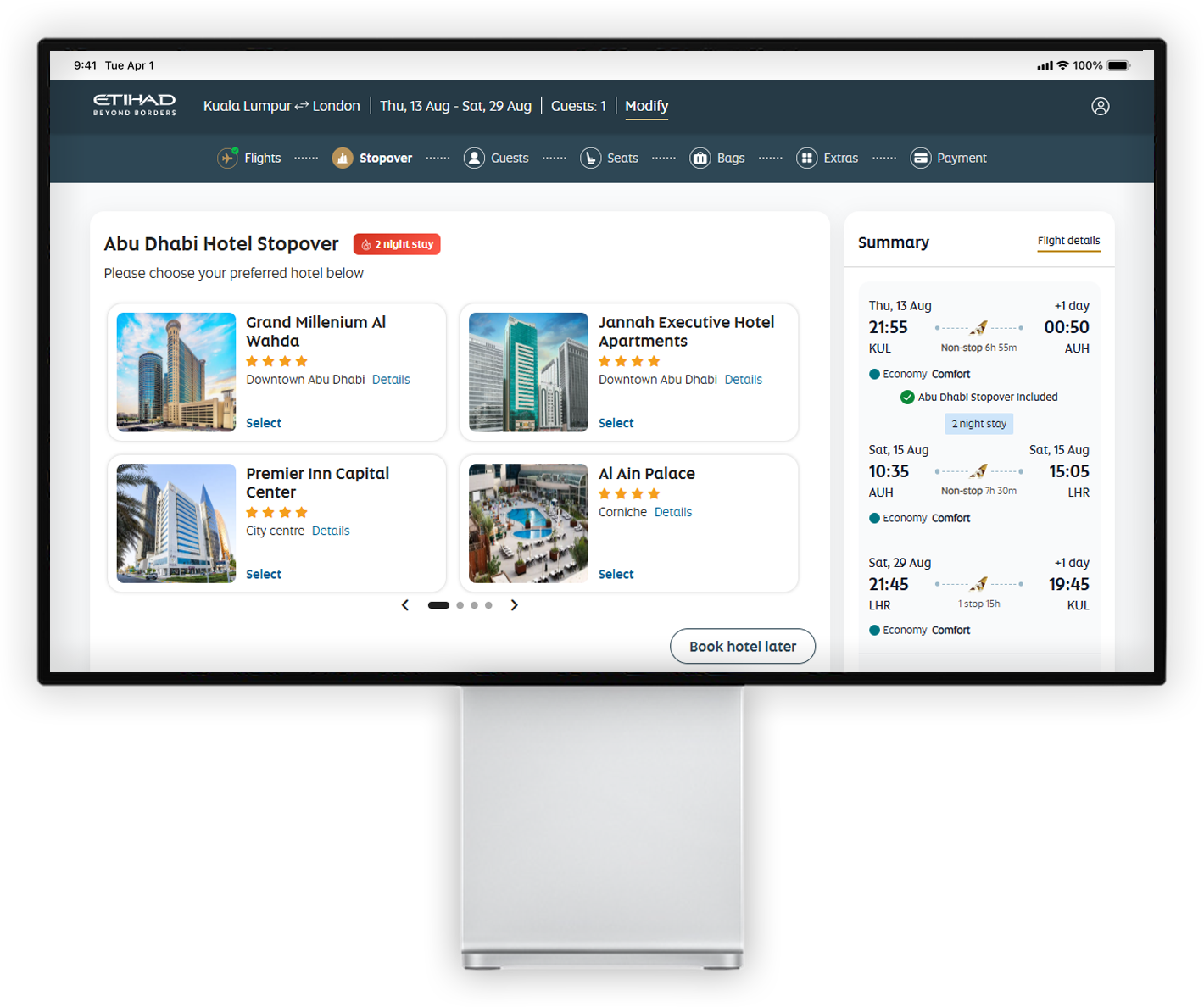Go to previous hotel page arrow
The height and width of the screenshot is (1007, 1204).
405,605
